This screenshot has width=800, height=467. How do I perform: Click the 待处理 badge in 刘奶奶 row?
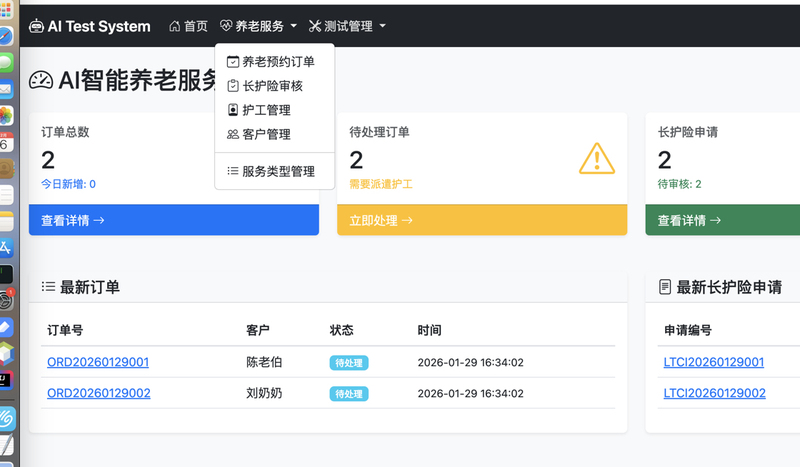pyautogui.click(x=349, y=394)
